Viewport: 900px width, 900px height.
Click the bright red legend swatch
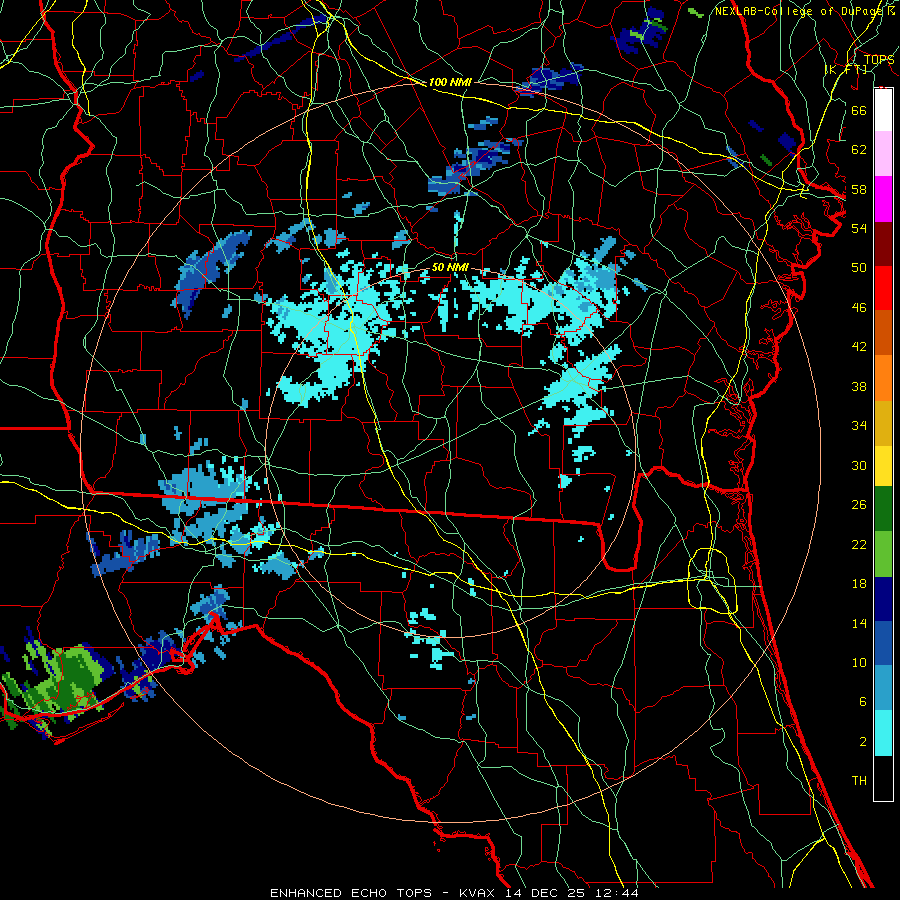coord(883,288)
